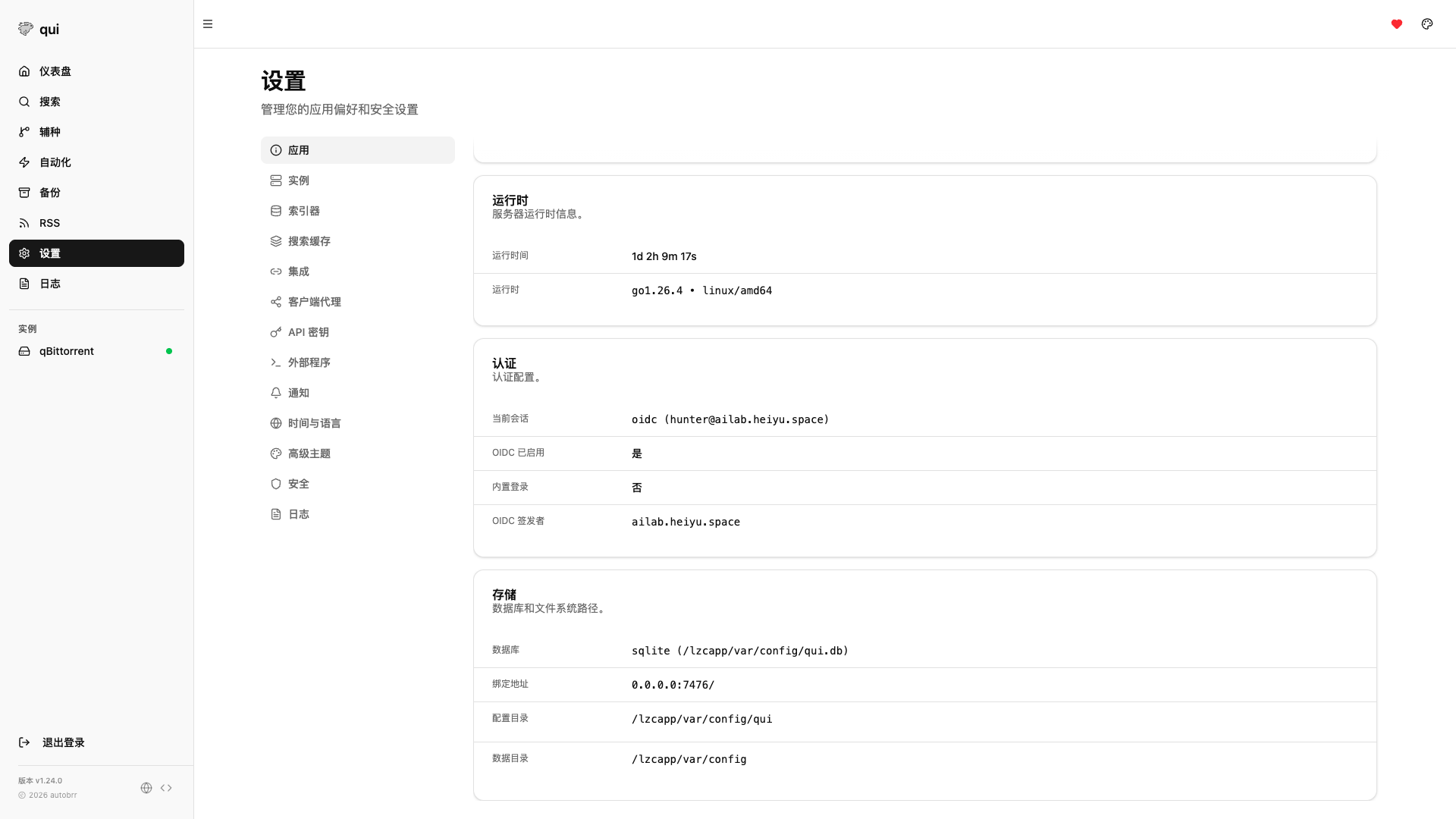Click the branch icon for 辅种
The image size is (1456, 819).
click(x=24, y=132)
